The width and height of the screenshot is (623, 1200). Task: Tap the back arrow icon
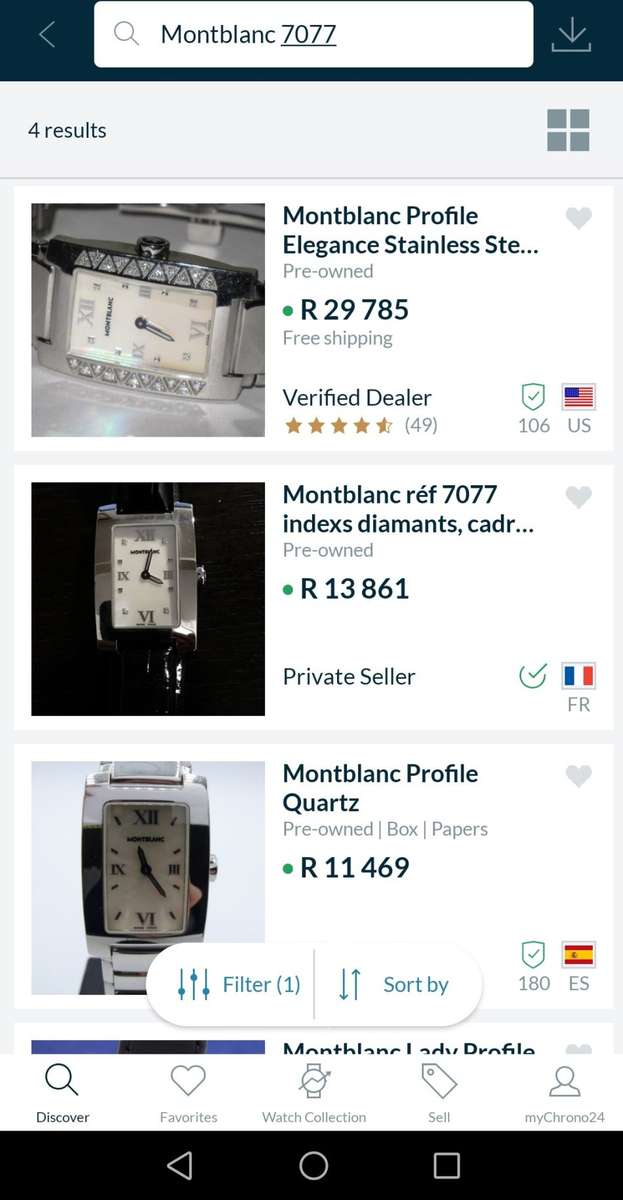tap(47, 35)
